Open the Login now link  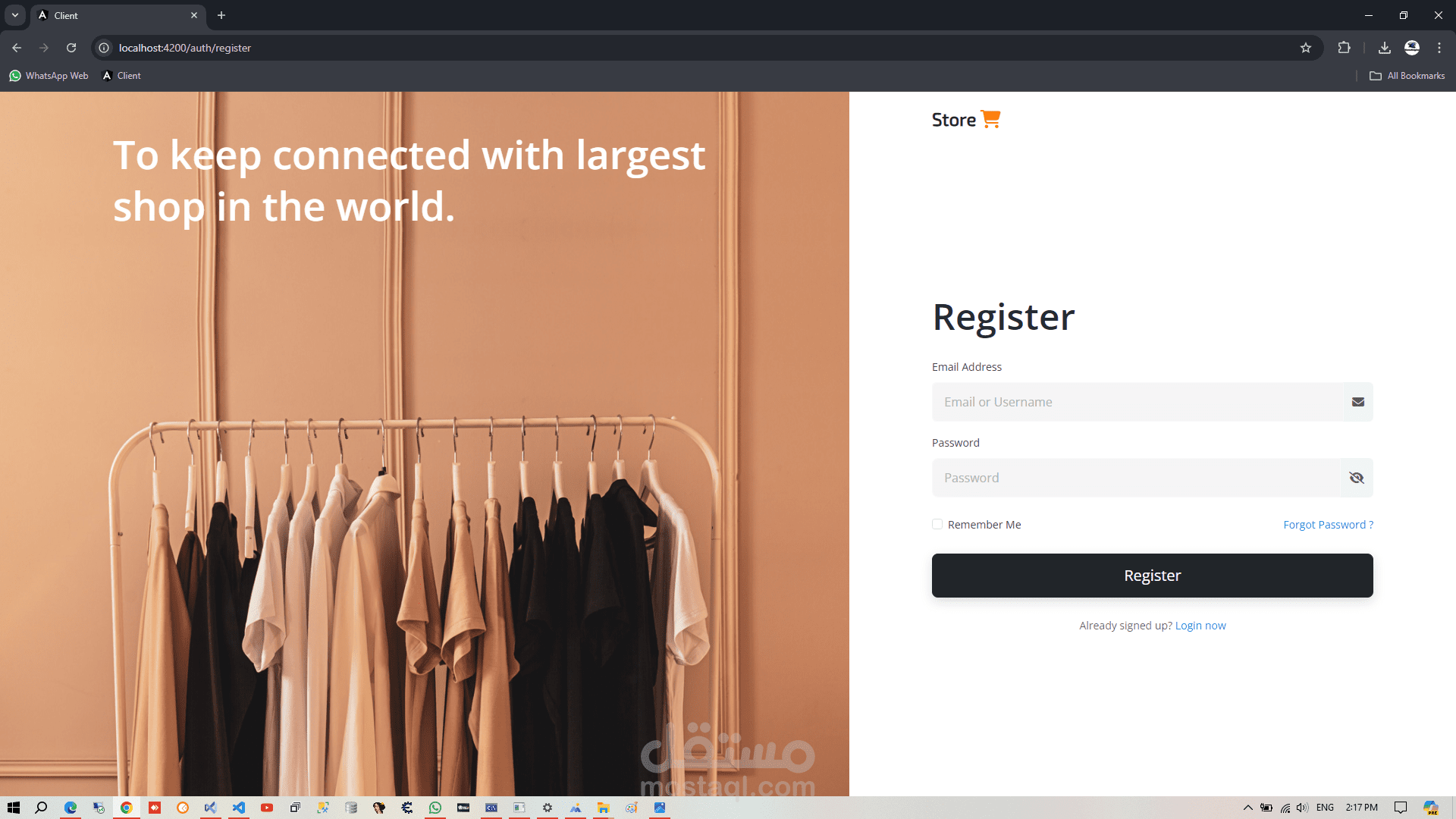[1200, 626]
